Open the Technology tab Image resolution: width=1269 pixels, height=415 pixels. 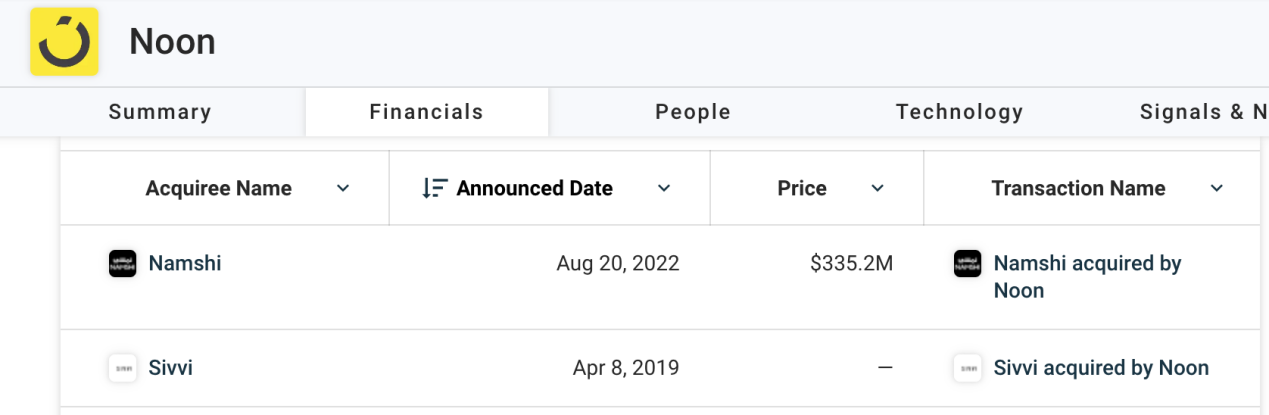[x=959, y=112]
